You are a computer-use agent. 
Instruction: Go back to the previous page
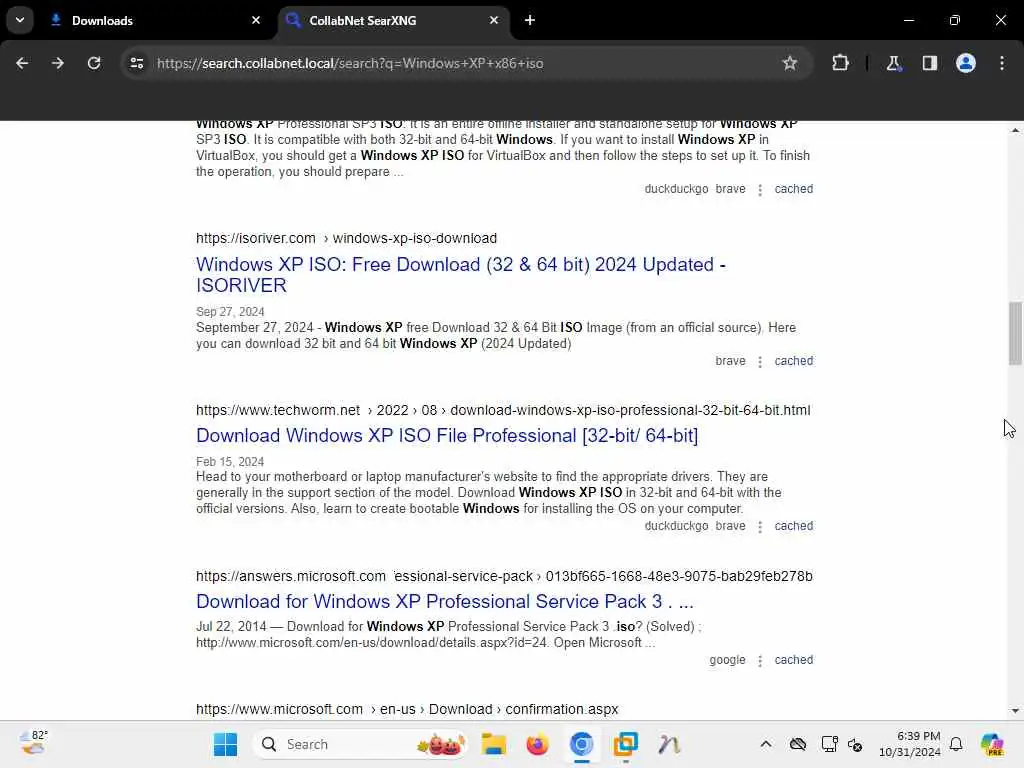click(x=22, y=63)
